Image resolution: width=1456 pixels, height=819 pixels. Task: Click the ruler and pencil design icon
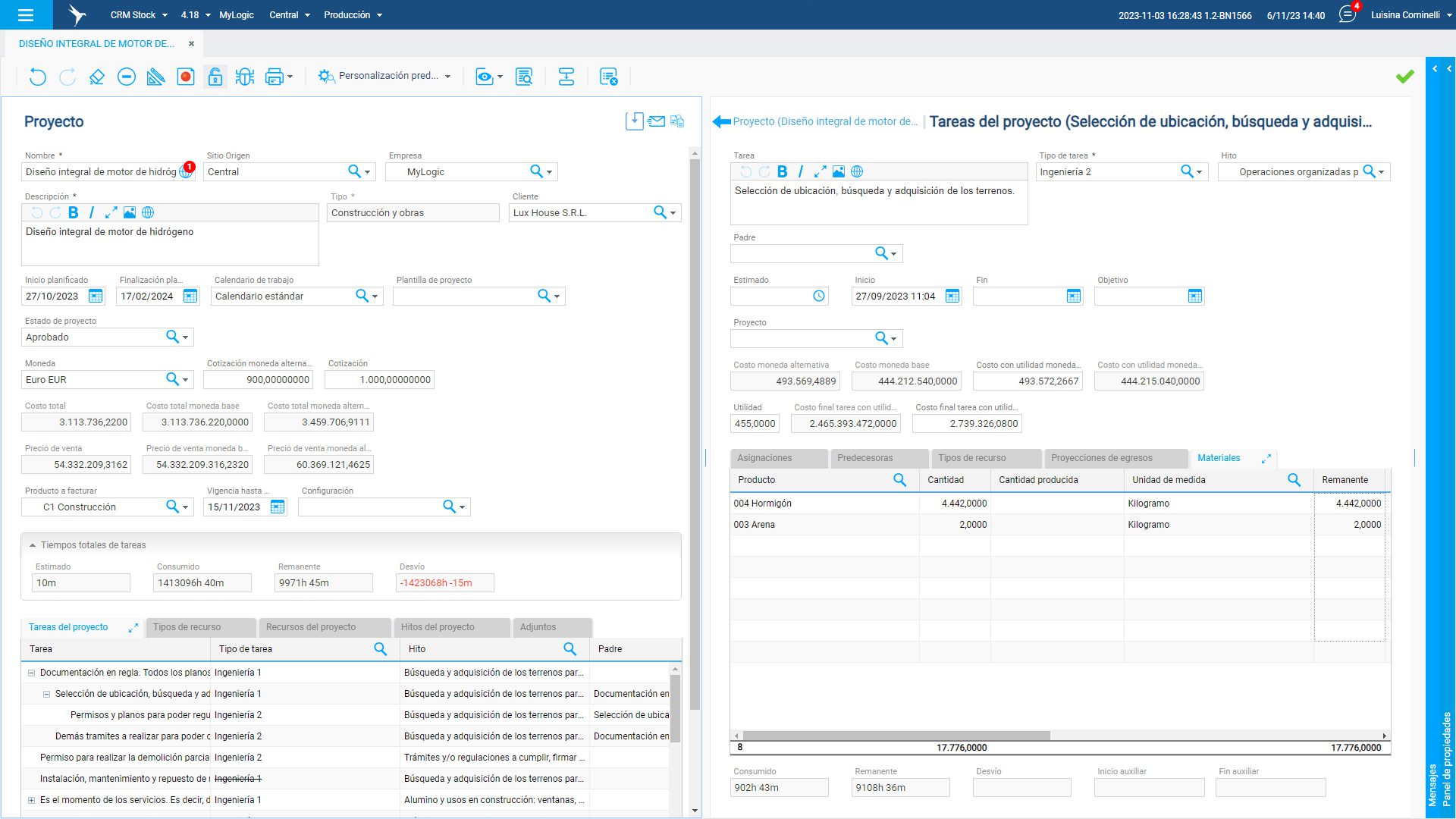[155, 77]
